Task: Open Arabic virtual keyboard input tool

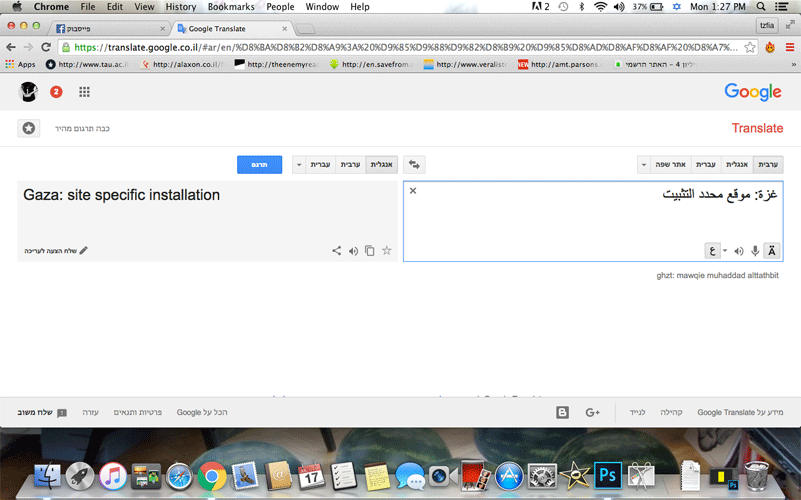Action: pos(713,251)
